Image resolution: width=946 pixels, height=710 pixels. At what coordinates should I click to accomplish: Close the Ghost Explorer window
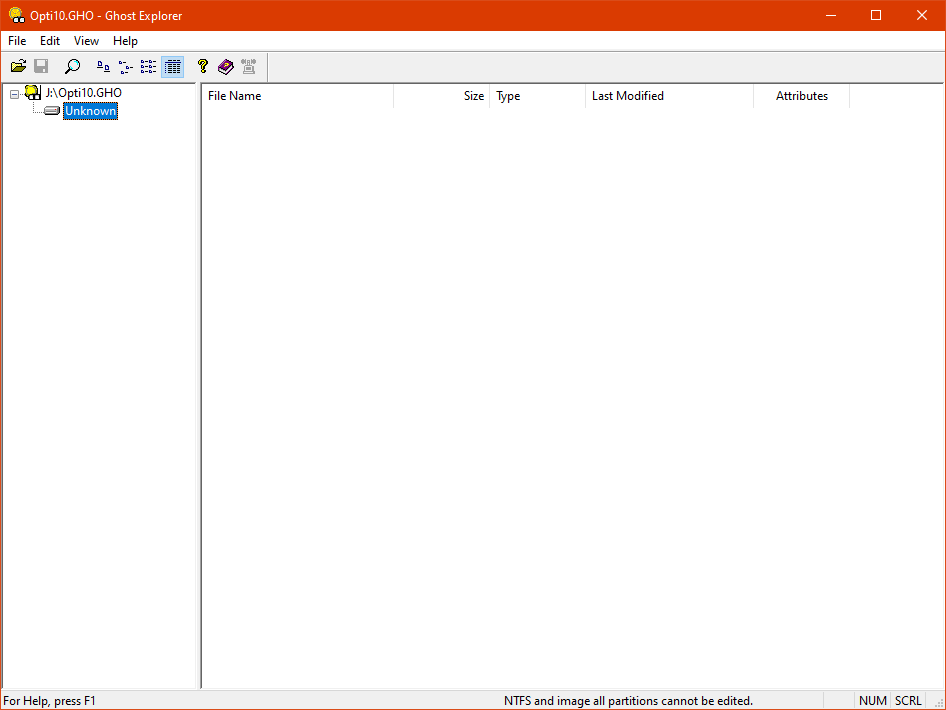pos(922,15)
